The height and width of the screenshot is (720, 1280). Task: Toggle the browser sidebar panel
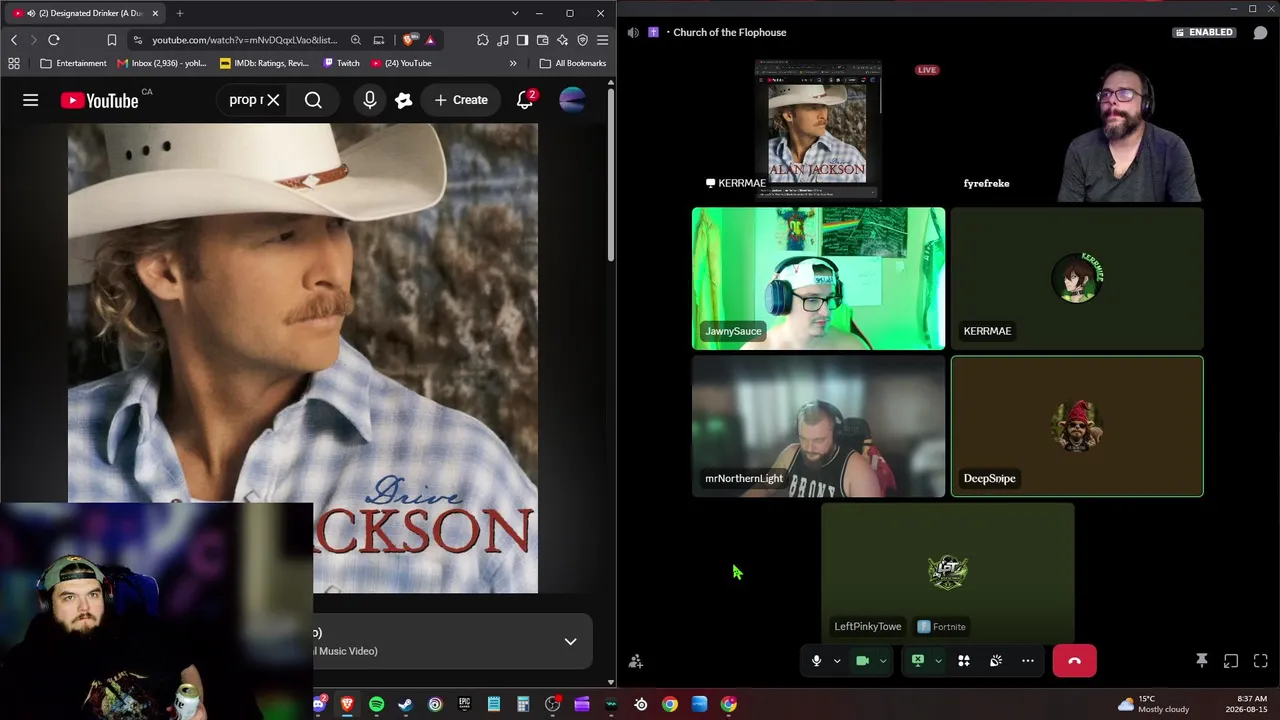[522, 40]
